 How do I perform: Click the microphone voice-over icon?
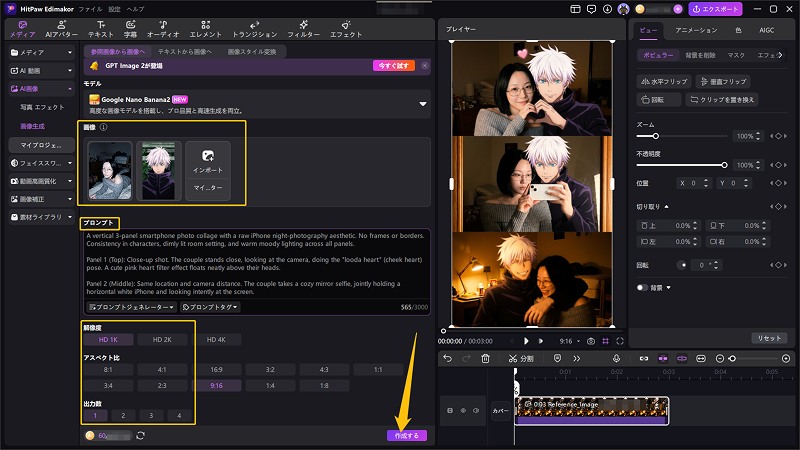click(616, 359)
